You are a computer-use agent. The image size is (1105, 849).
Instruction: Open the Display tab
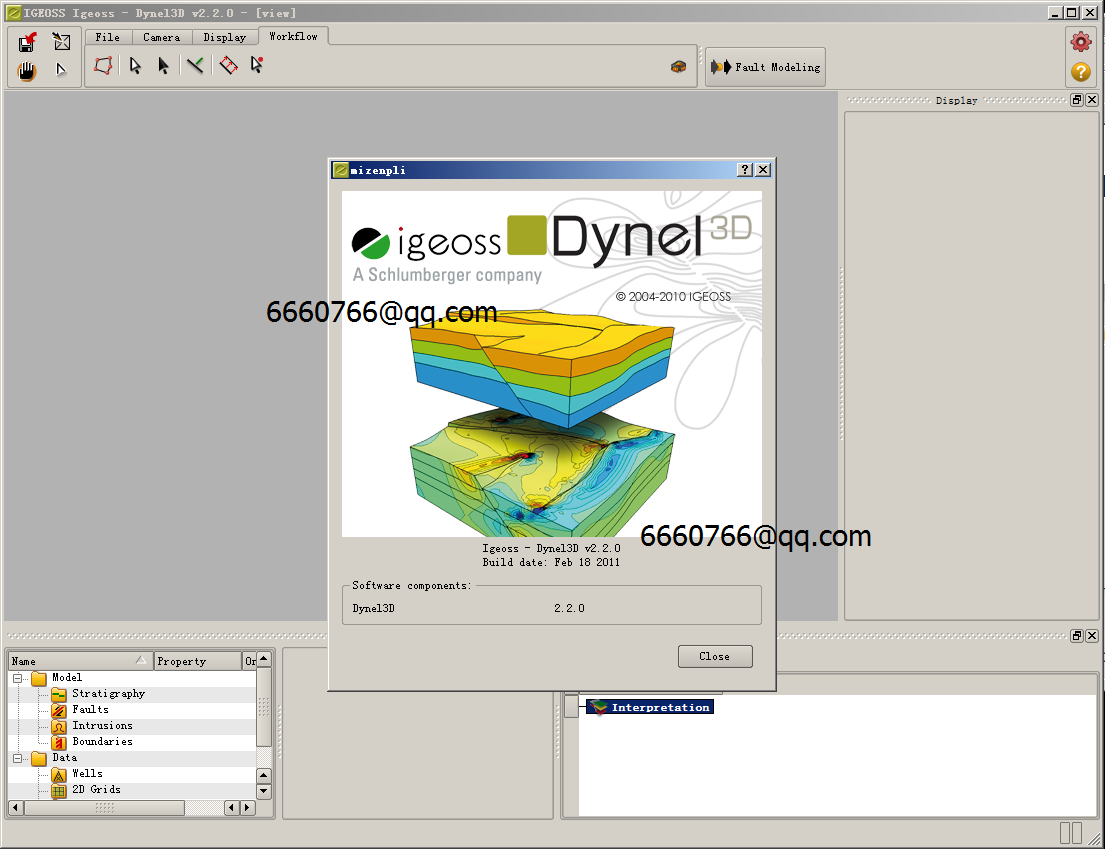225,37
